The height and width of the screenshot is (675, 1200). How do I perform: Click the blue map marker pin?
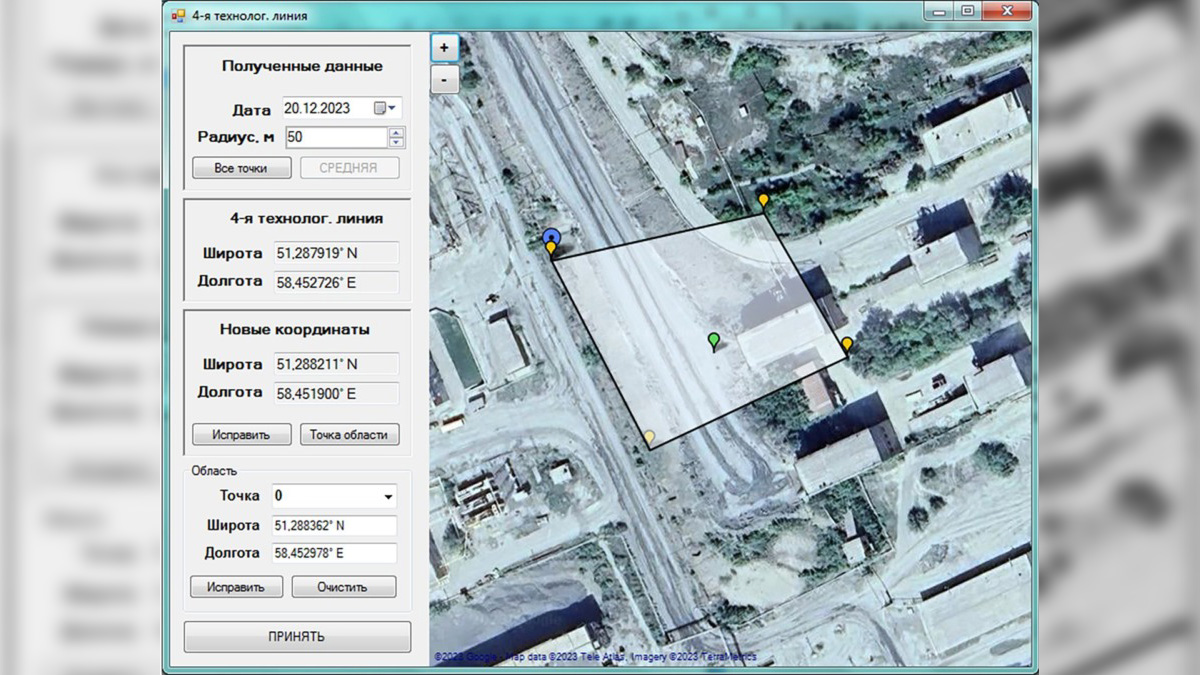(x=551, y=237)
